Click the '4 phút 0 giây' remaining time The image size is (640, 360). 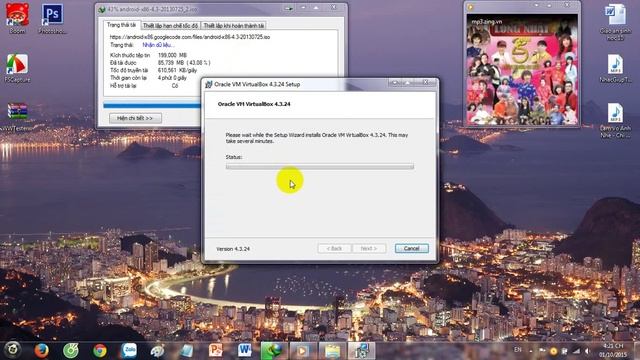172,78
